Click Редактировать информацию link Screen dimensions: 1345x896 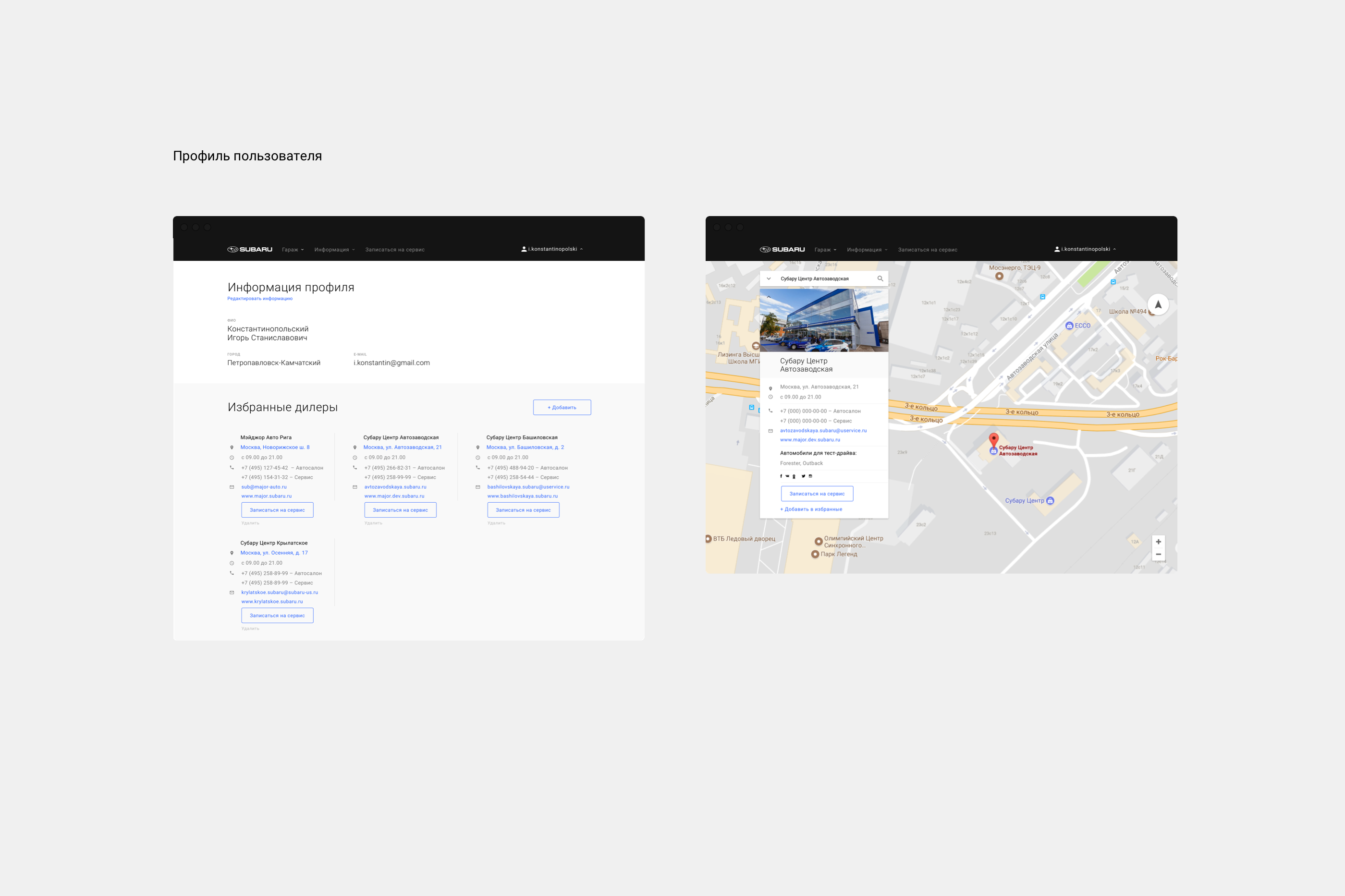coord(260,299)
